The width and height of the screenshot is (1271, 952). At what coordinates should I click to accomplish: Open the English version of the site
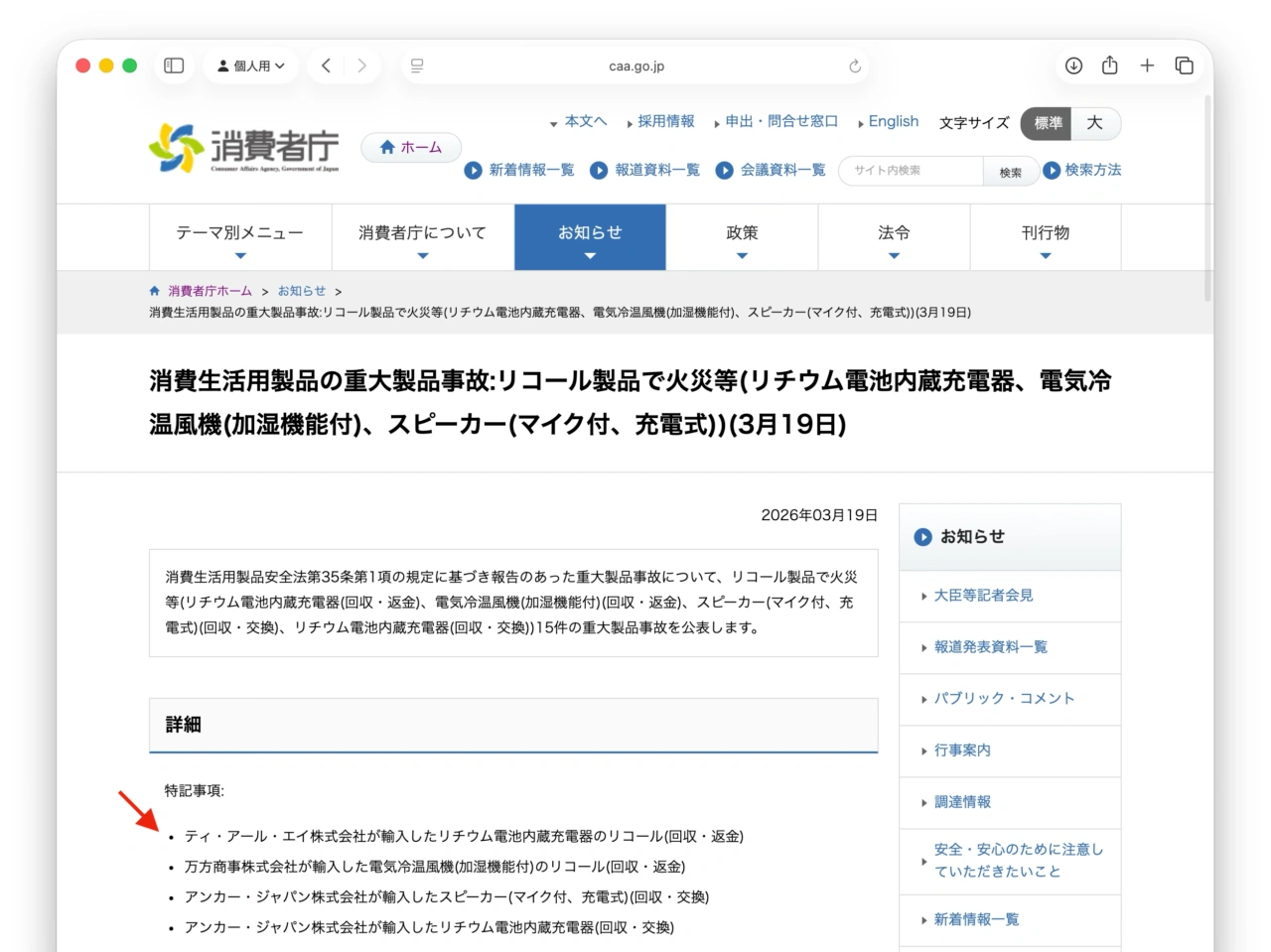coord(892,121)
